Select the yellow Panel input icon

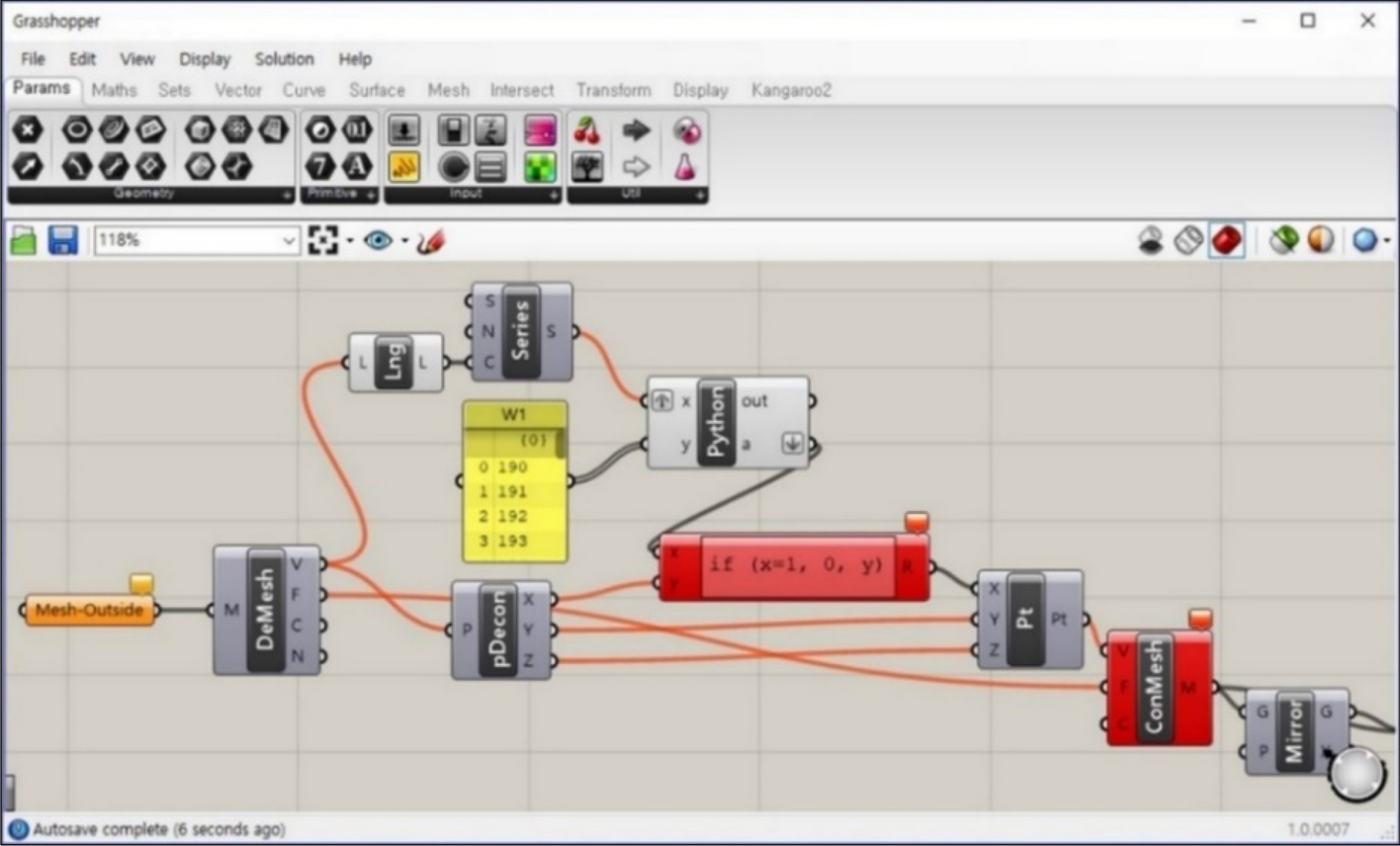[403, 167]
